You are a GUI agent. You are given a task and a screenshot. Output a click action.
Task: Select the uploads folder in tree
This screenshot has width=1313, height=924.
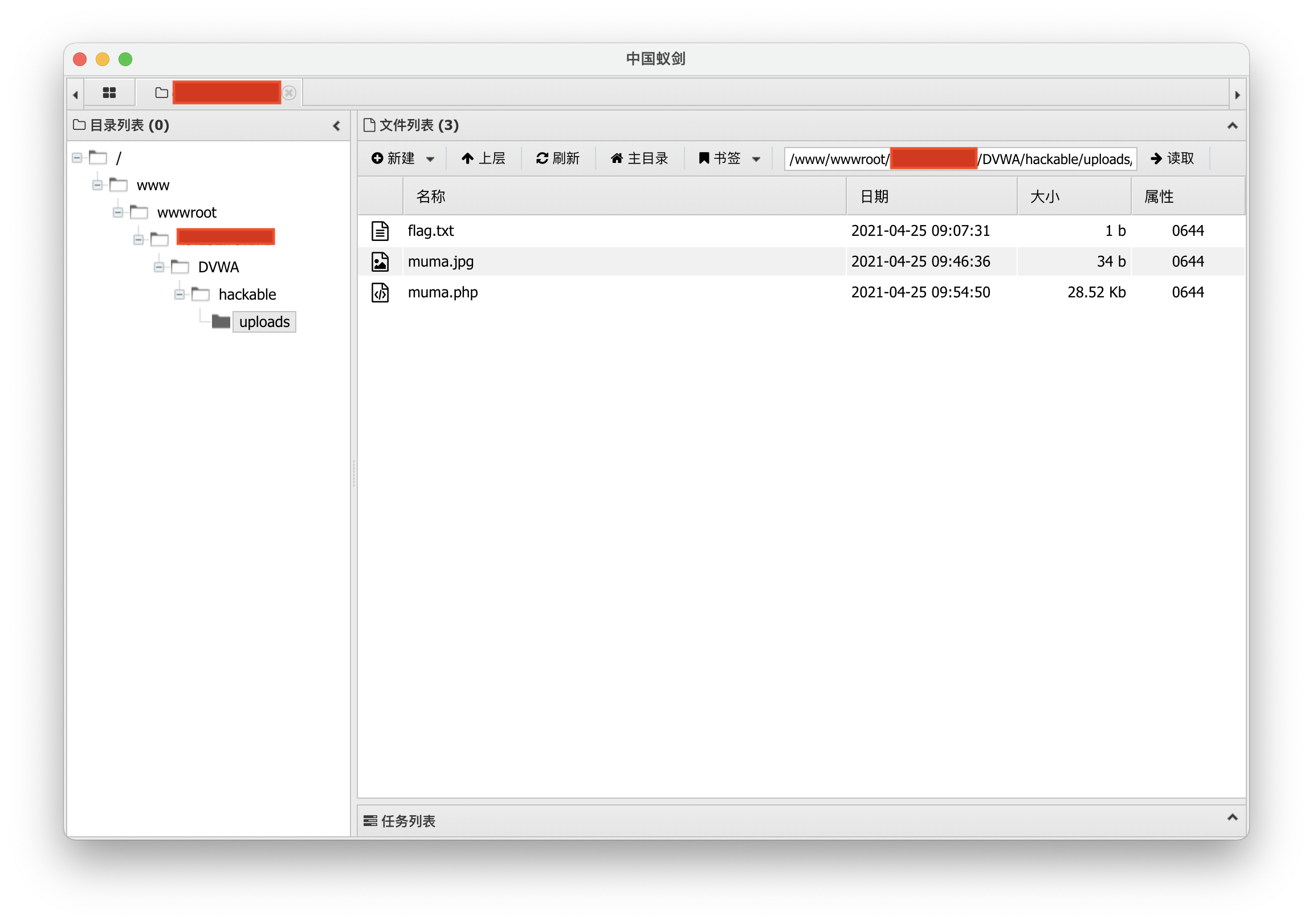pos(264,322)
